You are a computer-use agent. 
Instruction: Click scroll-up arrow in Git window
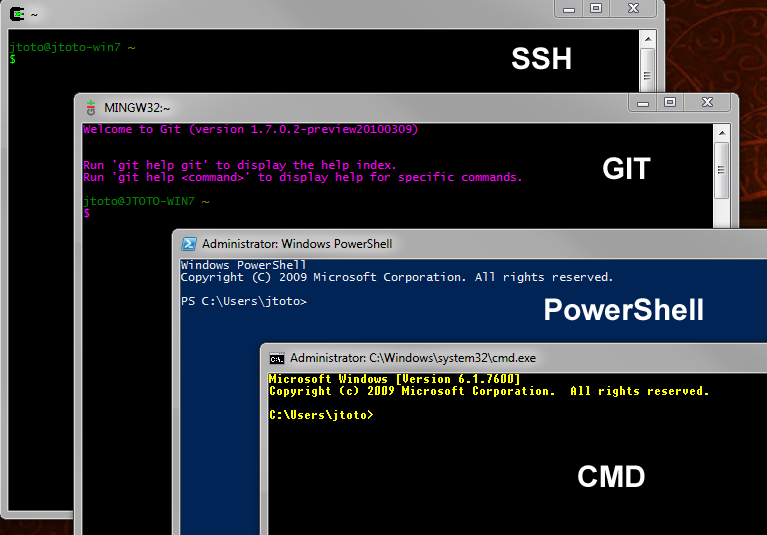pyautogui.click(x=722, y=133)
